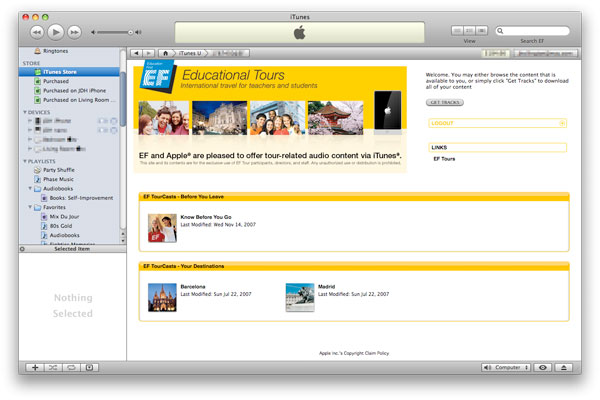Toggle shuffle button at bottom
The width and height of the screenshot is (600, 400).
53,367
